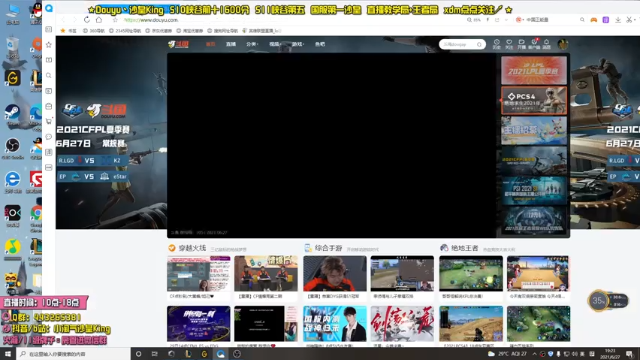Screen dimensions: 640x360
Task: Open Douyu notifications bell icon
Action: point(547,44)
